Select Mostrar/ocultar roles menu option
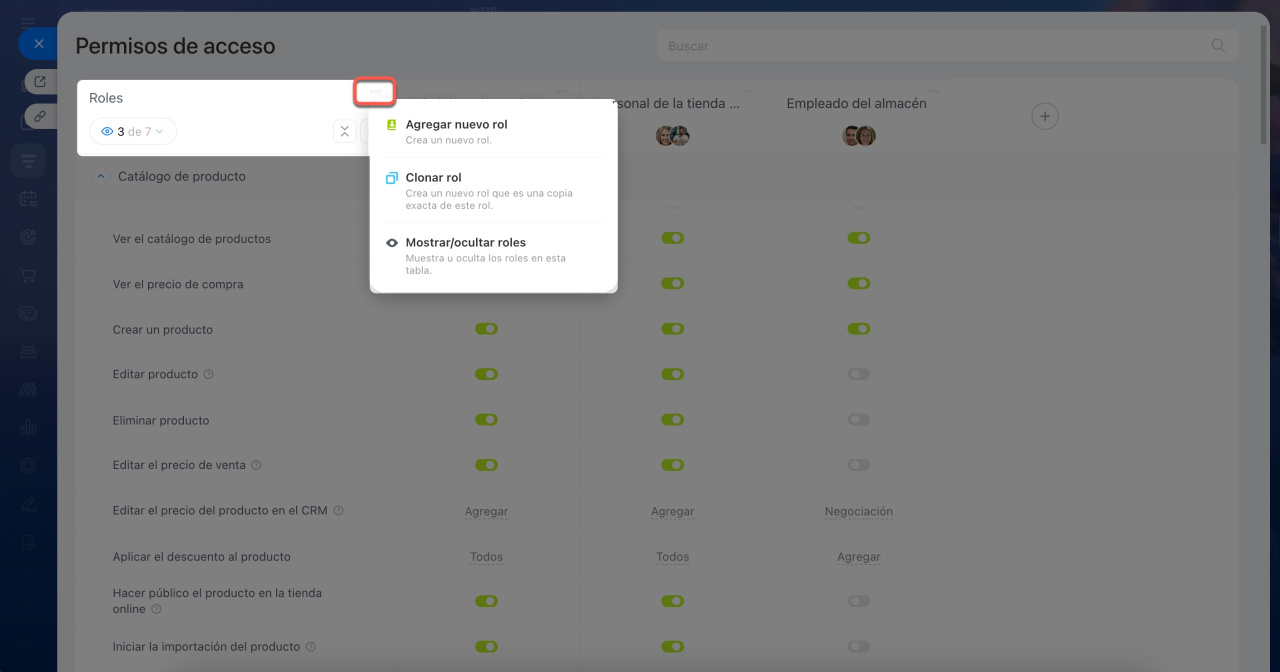 (x=465, y=243)
